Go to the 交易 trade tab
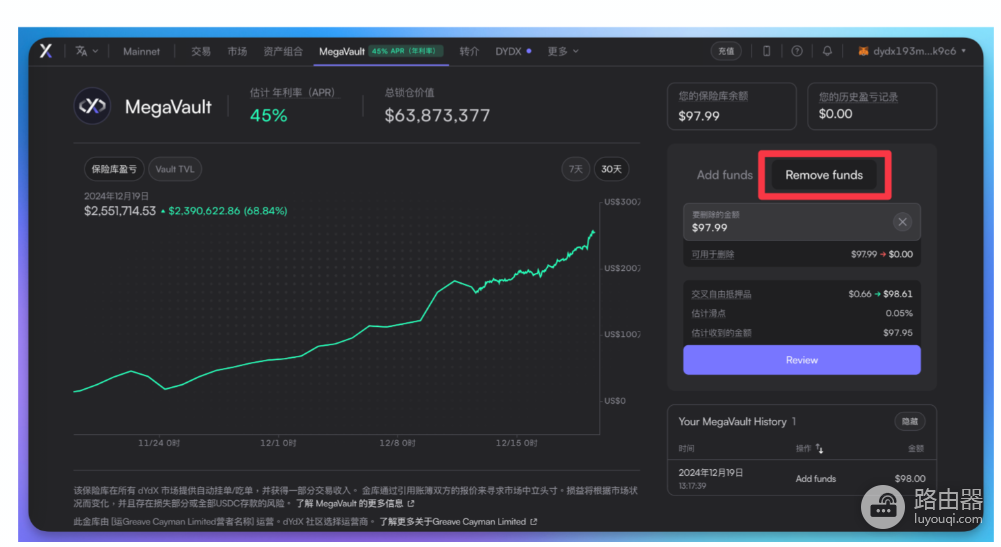Screen dimensions: 1001x547 click(201, 51)
